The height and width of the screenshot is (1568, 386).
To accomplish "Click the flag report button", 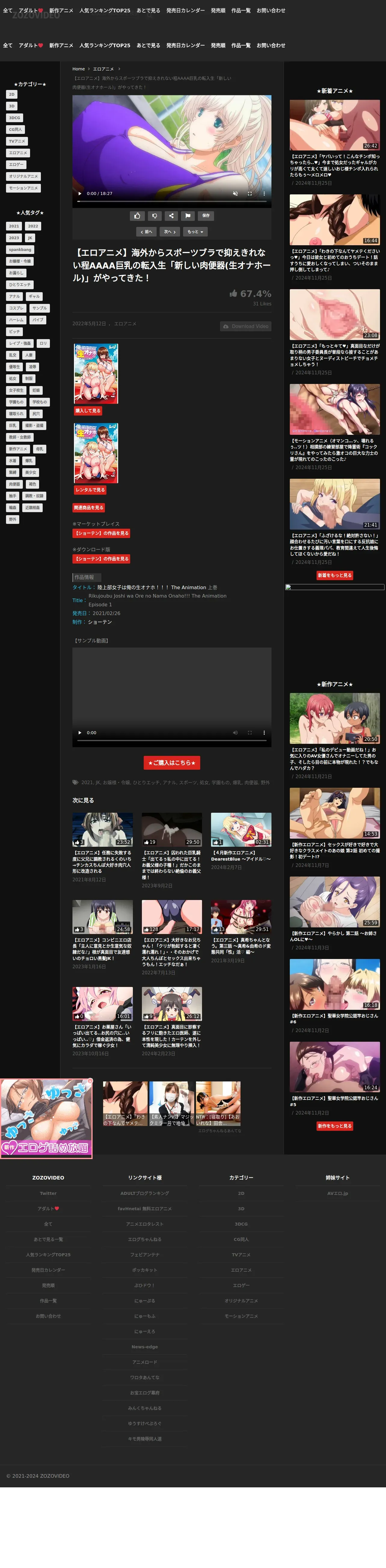I will click(x=188, y=215).
